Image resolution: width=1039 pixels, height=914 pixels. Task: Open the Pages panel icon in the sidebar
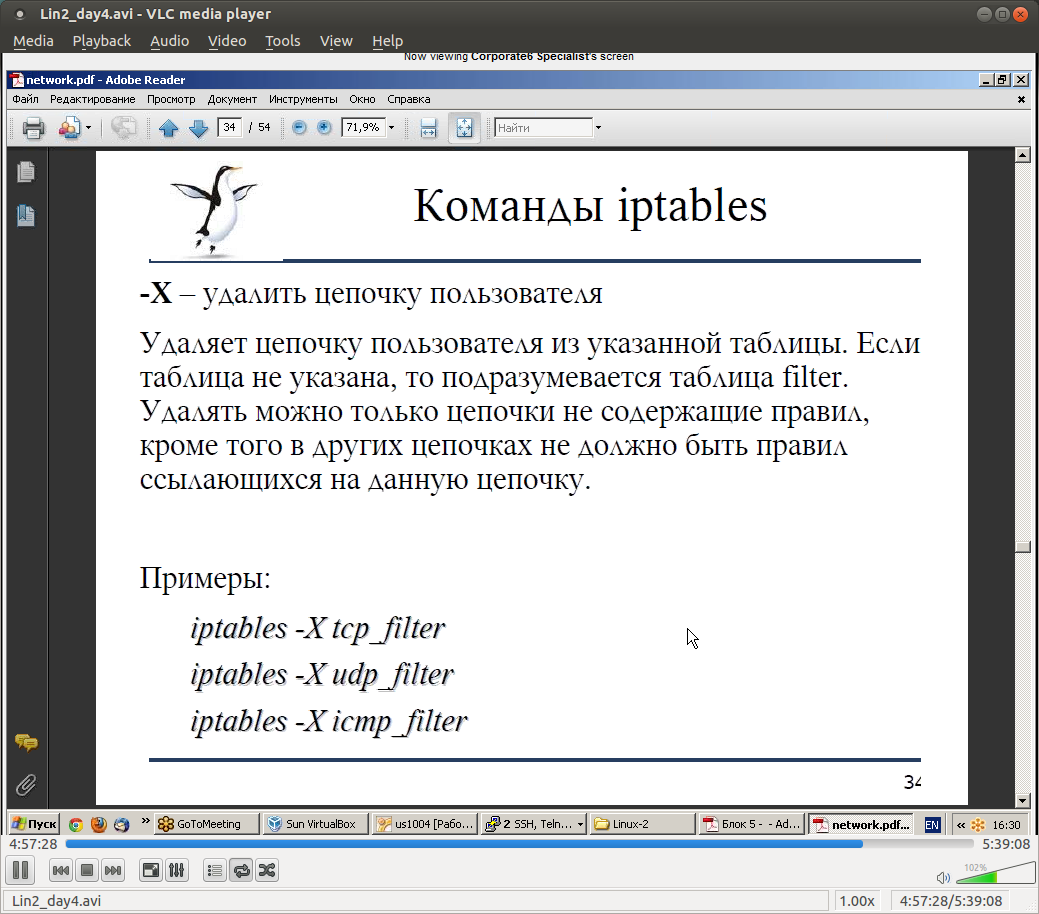(x=26, y=172)
